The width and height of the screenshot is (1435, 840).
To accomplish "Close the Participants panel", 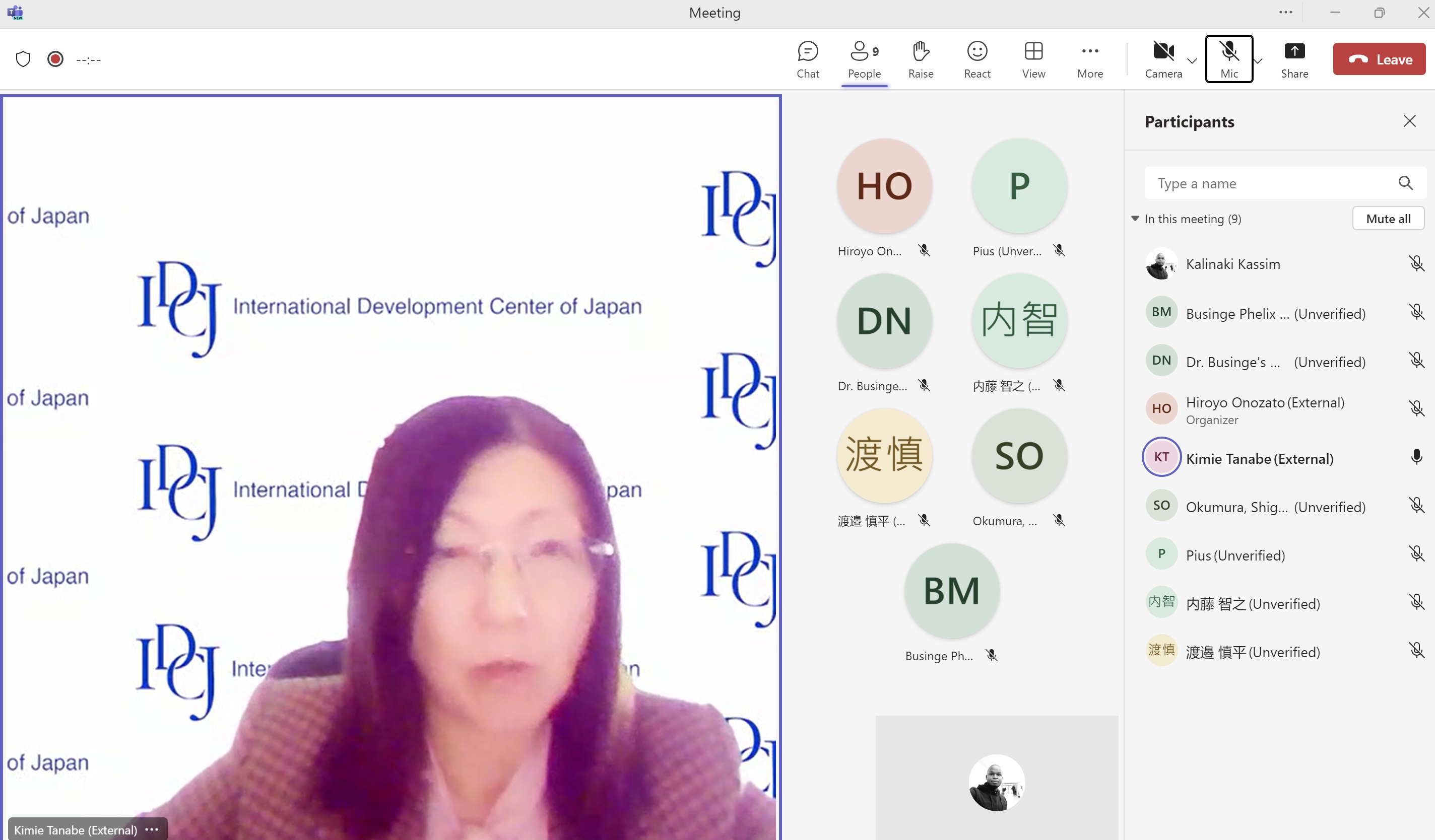I will (1409, 121).
